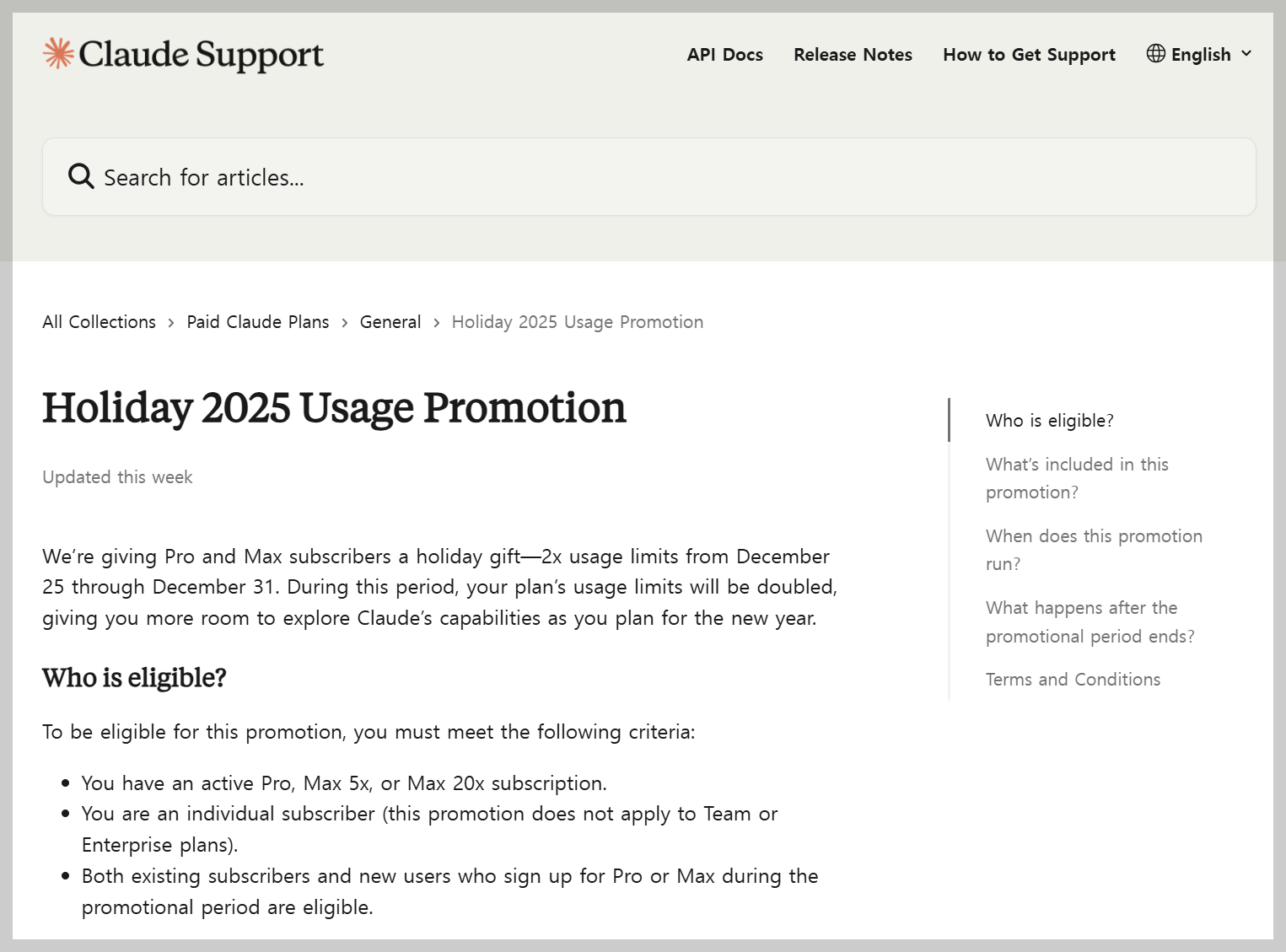The height and width of the screenshot is (952, 1286).
Task: Focus the Search for articles field
Action: click(649, 177)
